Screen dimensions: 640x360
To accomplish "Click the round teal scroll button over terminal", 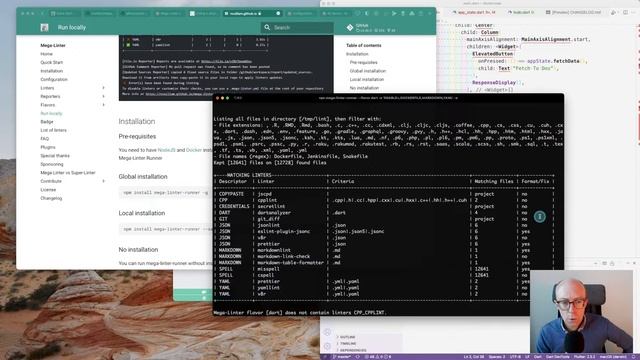I will pyautogui.click(x=540, y=217).
